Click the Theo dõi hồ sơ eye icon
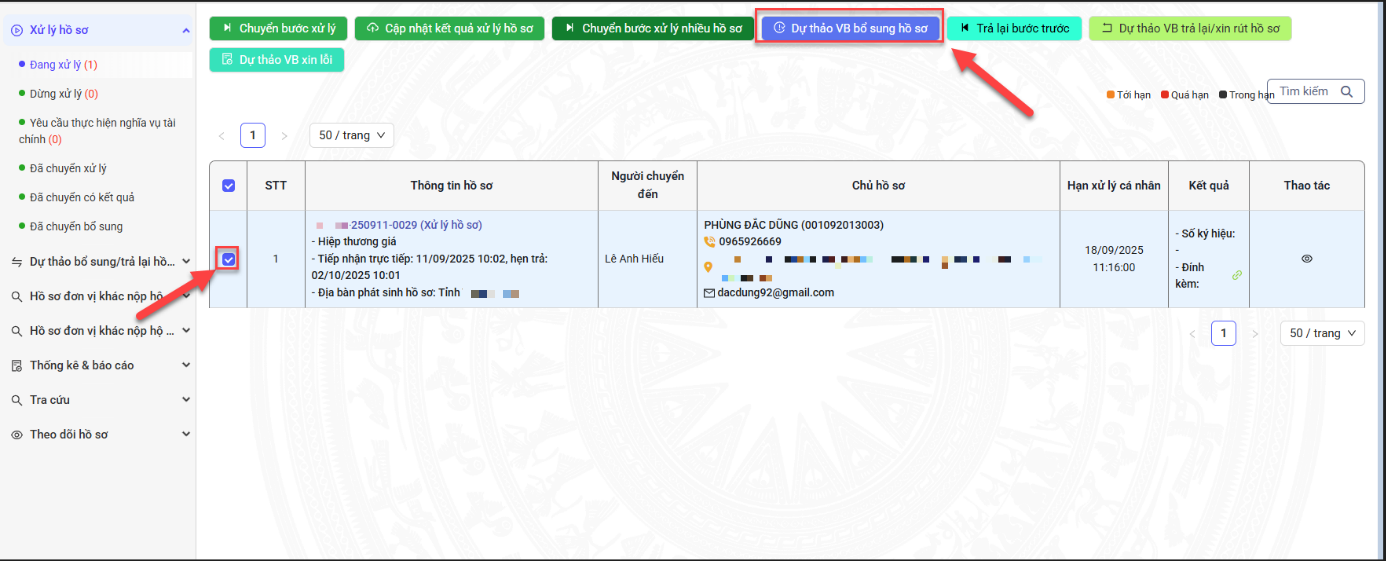 [x=16, y=435]
